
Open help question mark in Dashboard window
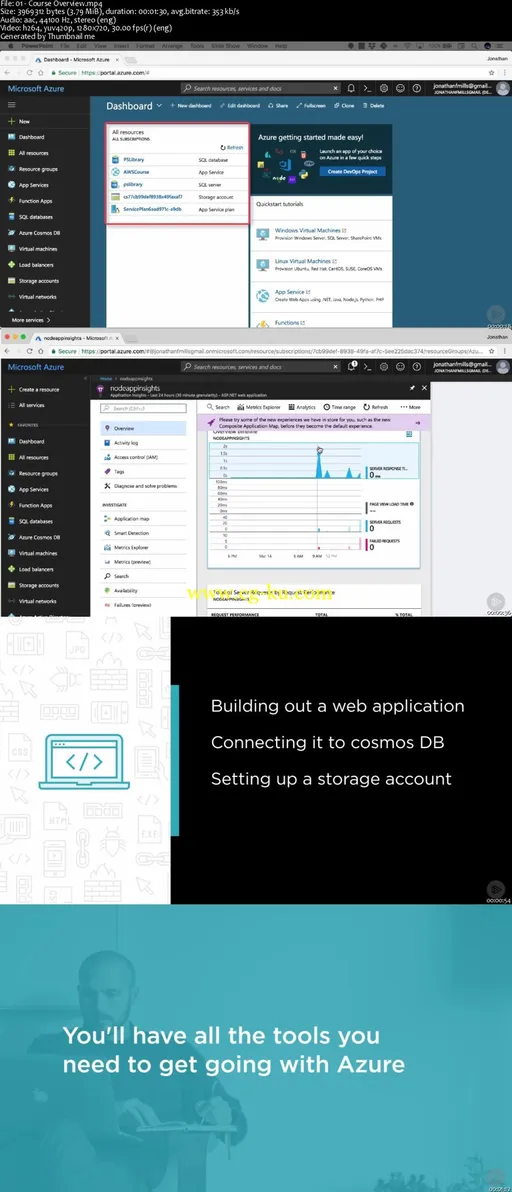416,88
